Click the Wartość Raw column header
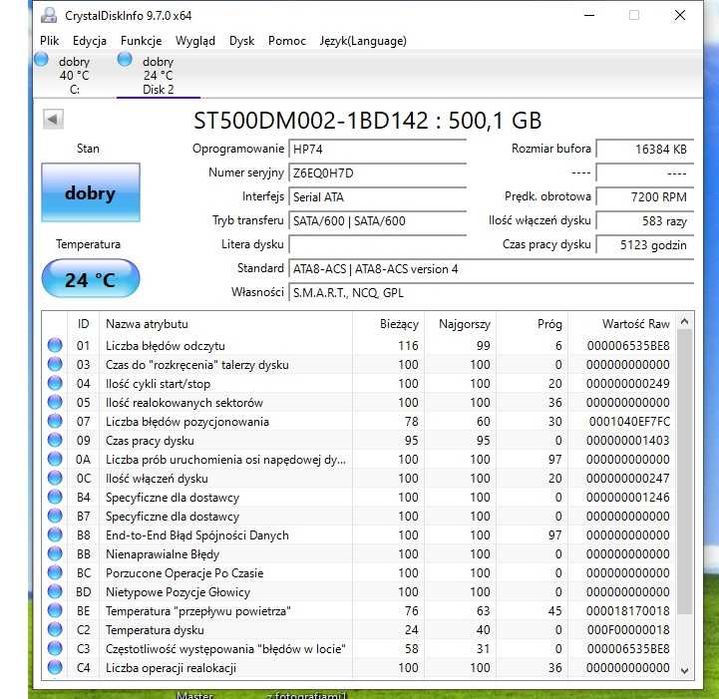 tap(622, 324)
